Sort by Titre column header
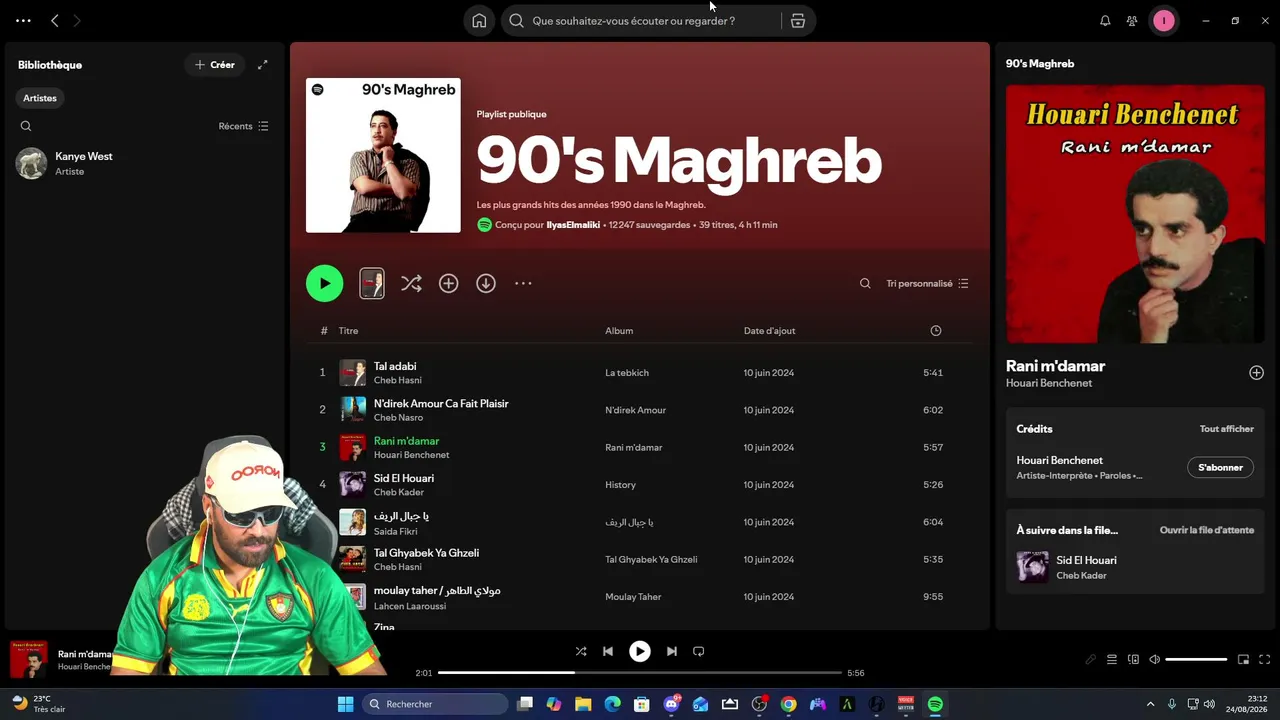 [x=348, y=331]
